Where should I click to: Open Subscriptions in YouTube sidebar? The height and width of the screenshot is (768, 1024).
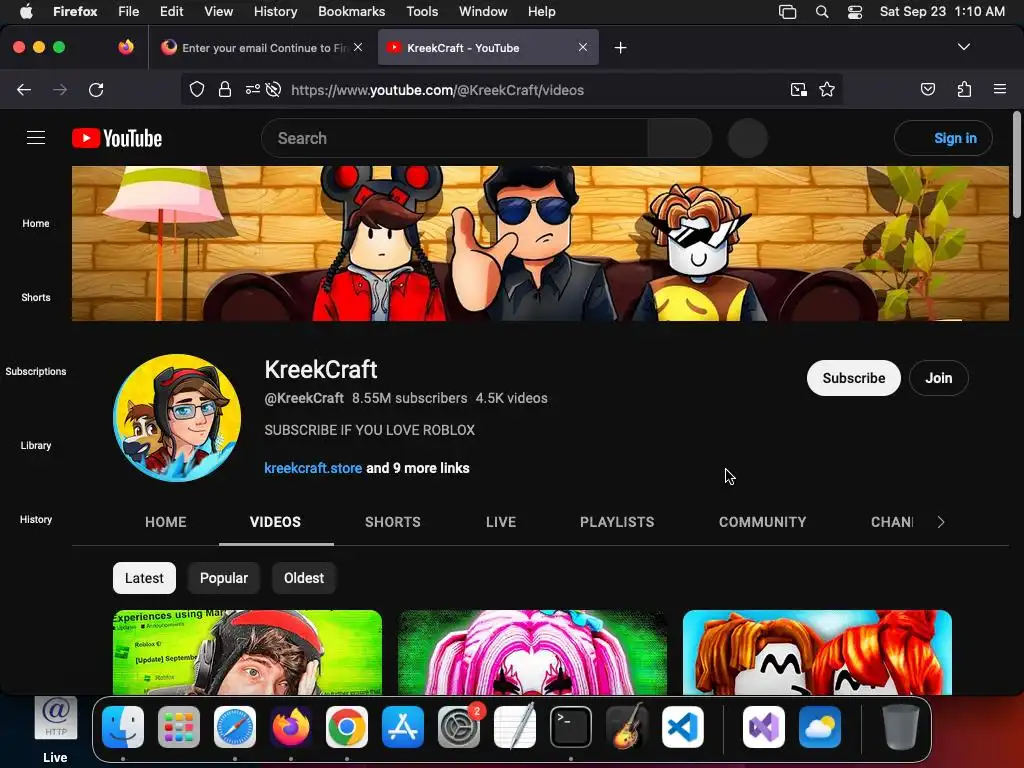(x=36, y=371)
